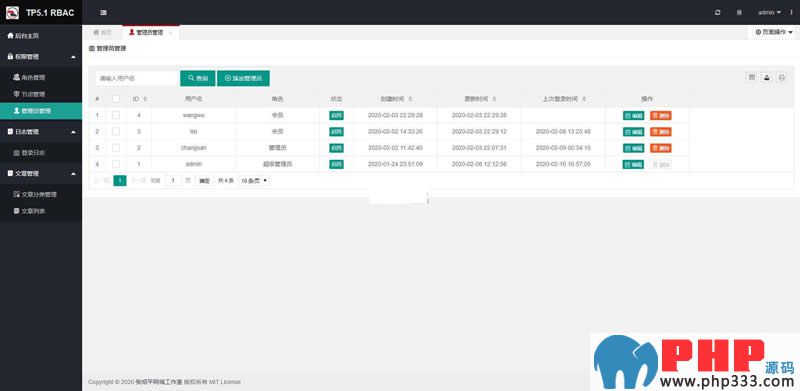
Task: Collapse the Permission Management (权限管理) group
Action: tap(41, 57)
